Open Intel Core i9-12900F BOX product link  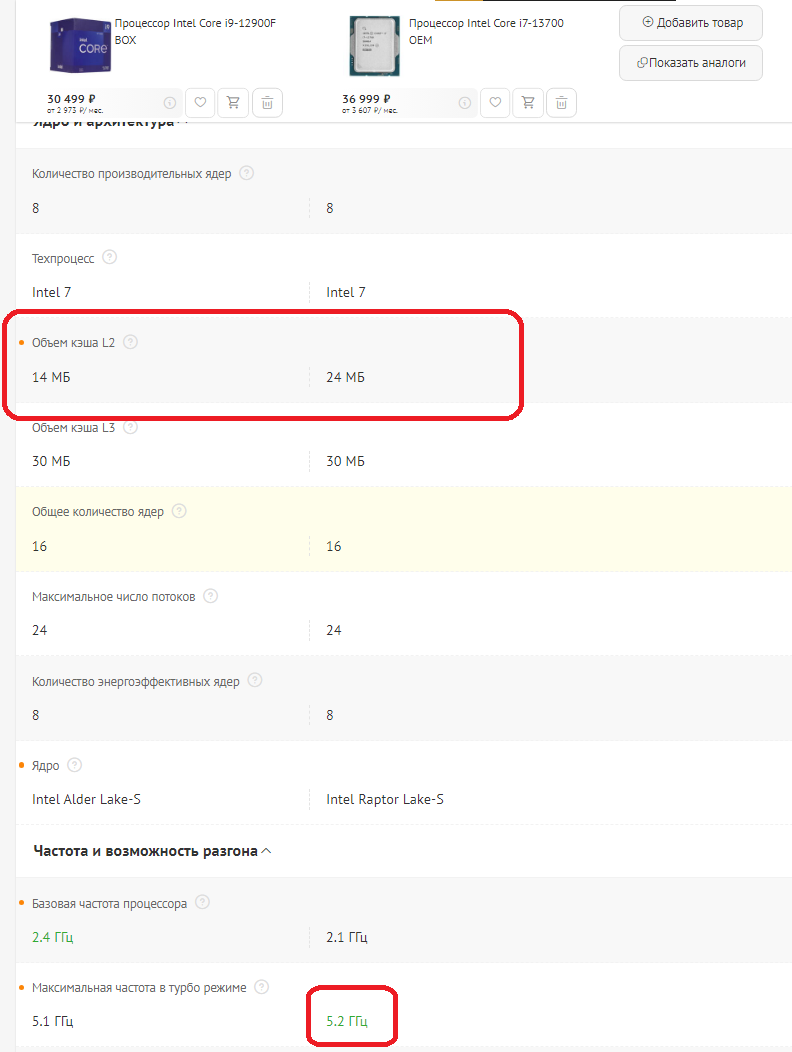click(195, 32)
